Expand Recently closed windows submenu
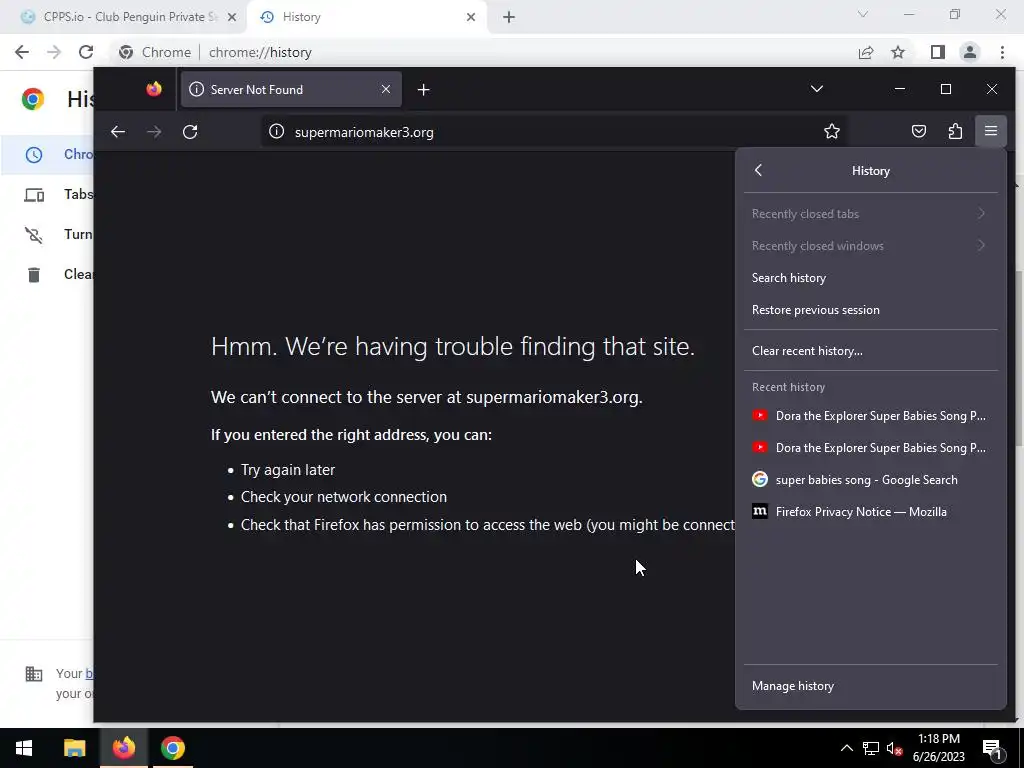 (x=871, y=246)
